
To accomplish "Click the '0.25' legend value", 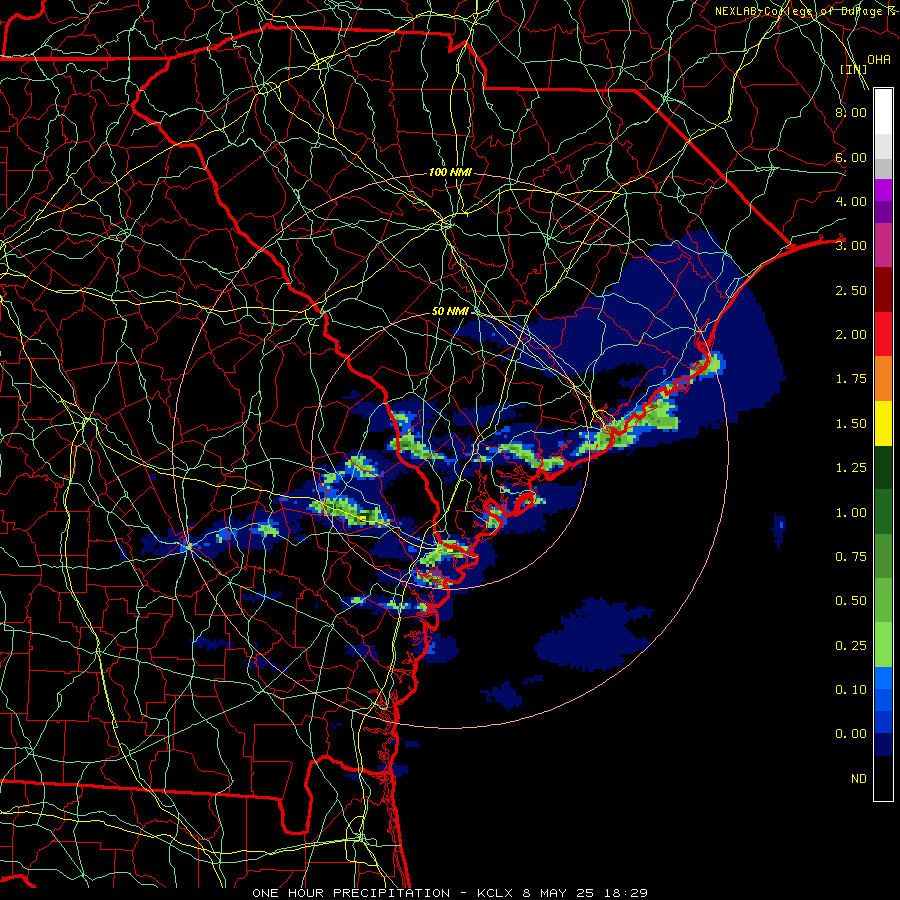I will [x=851, y=646].
